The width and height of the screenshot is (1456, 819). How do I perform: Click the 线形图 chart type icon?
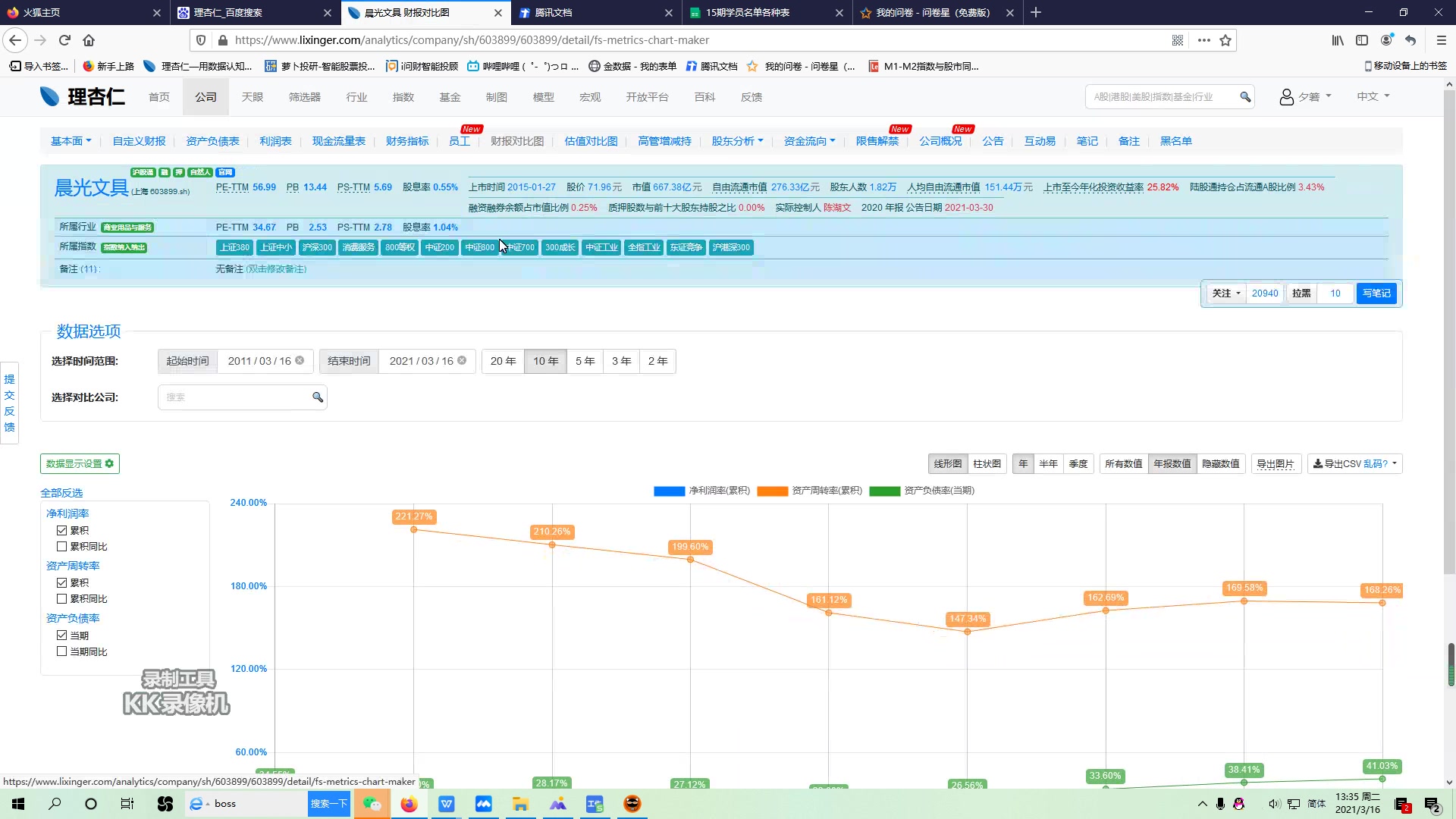click(x=947, y=463)
